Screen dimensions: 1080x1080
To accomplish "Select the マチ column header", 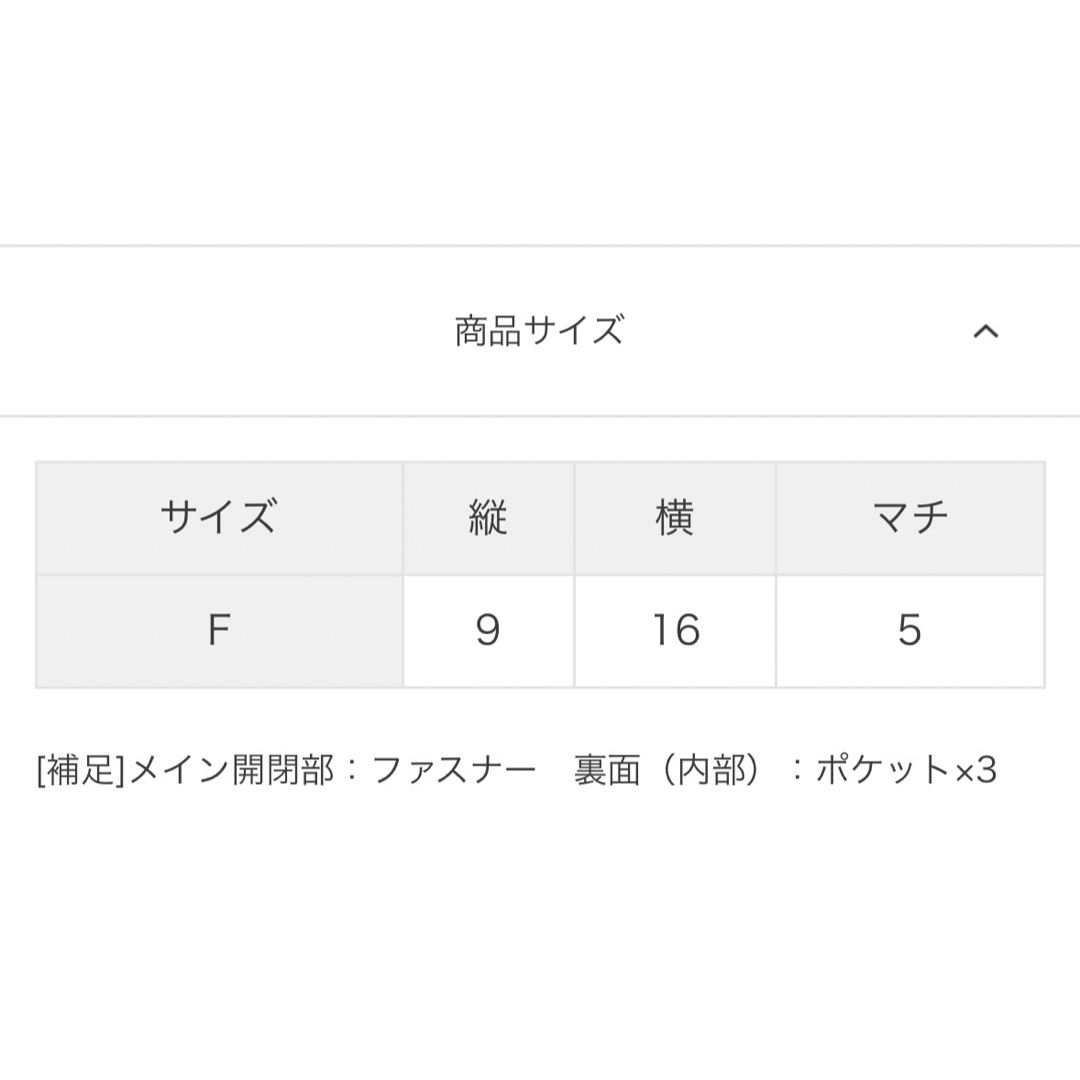I will tap(910, 518).
